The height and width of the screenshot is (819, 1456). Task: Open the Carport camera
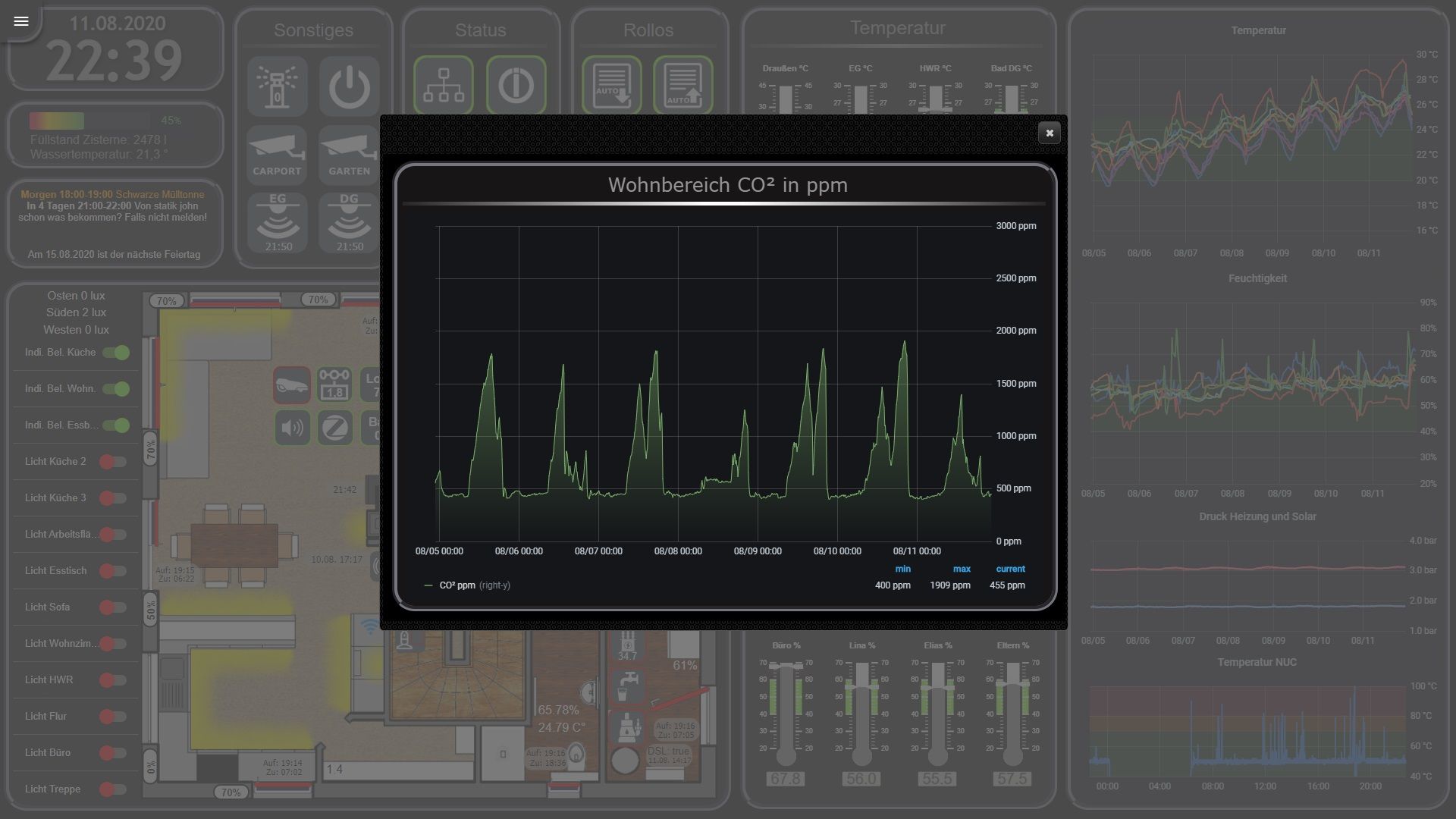click(x=277, y=154)
